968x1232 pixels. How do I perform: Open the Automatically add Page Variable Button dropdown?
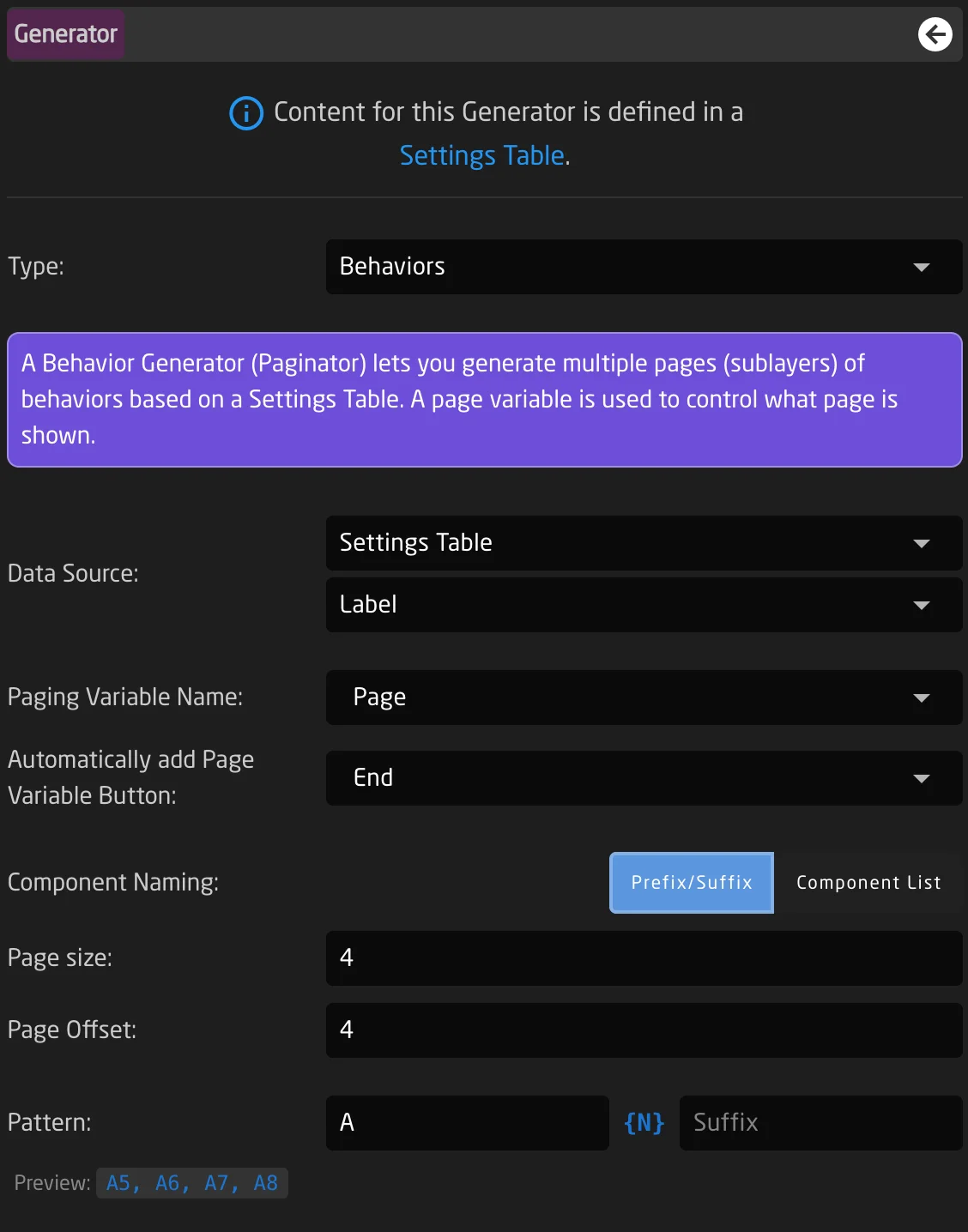click(644, 778)
